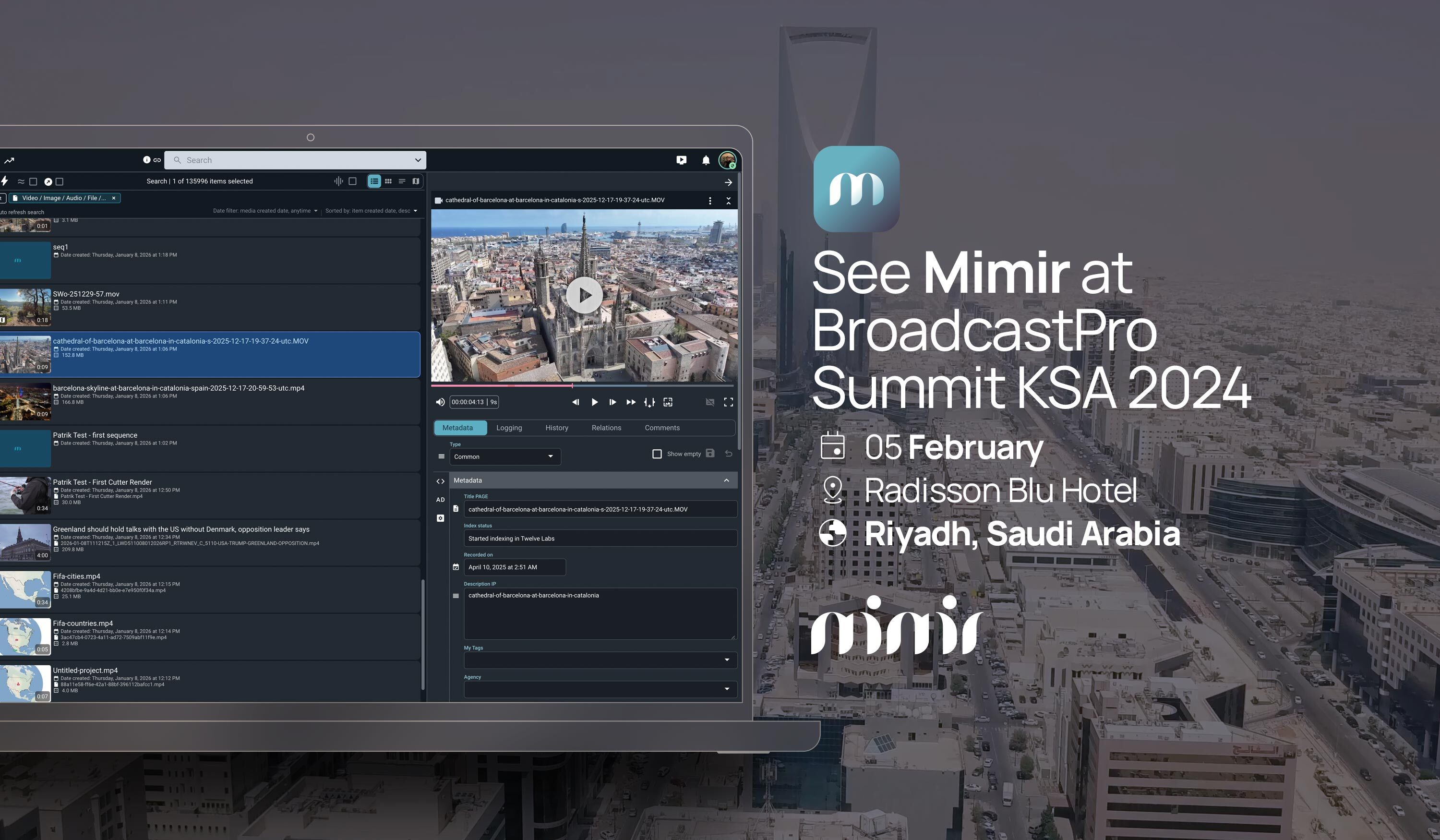
Task: Switch to the Logging tab
Action: point(509,428)
